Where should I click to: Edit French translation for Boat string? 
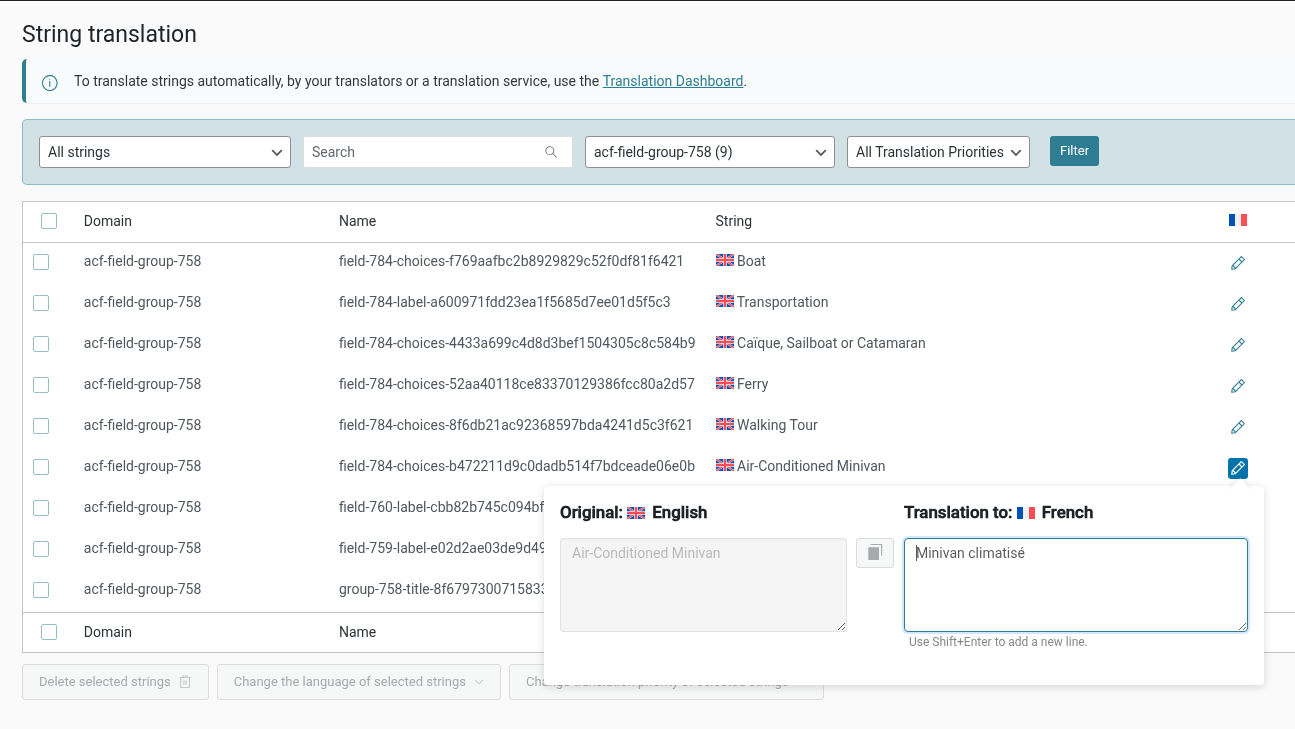[1237, 263]
